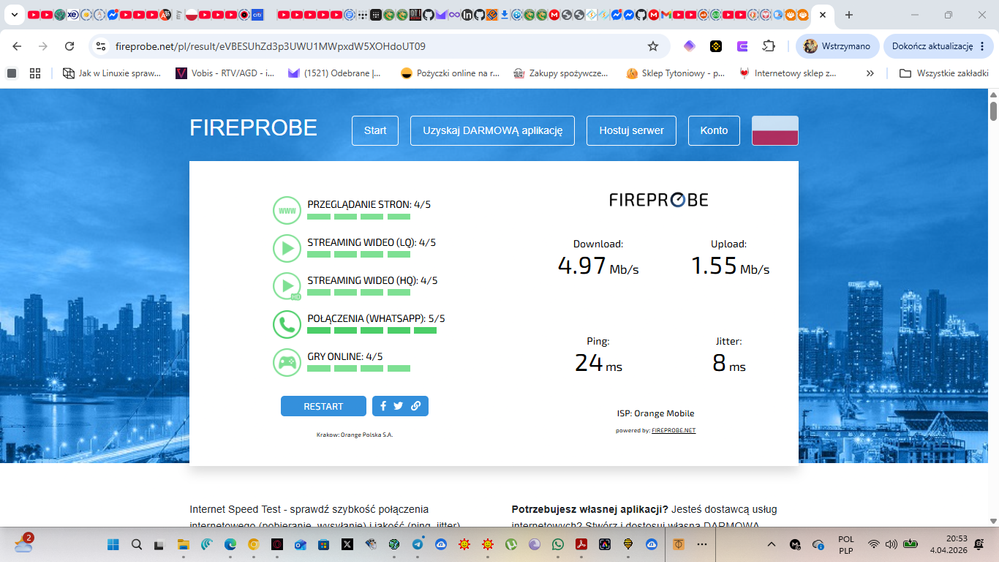Click ISP: Orange Mobile text

[x=656, y=413]
